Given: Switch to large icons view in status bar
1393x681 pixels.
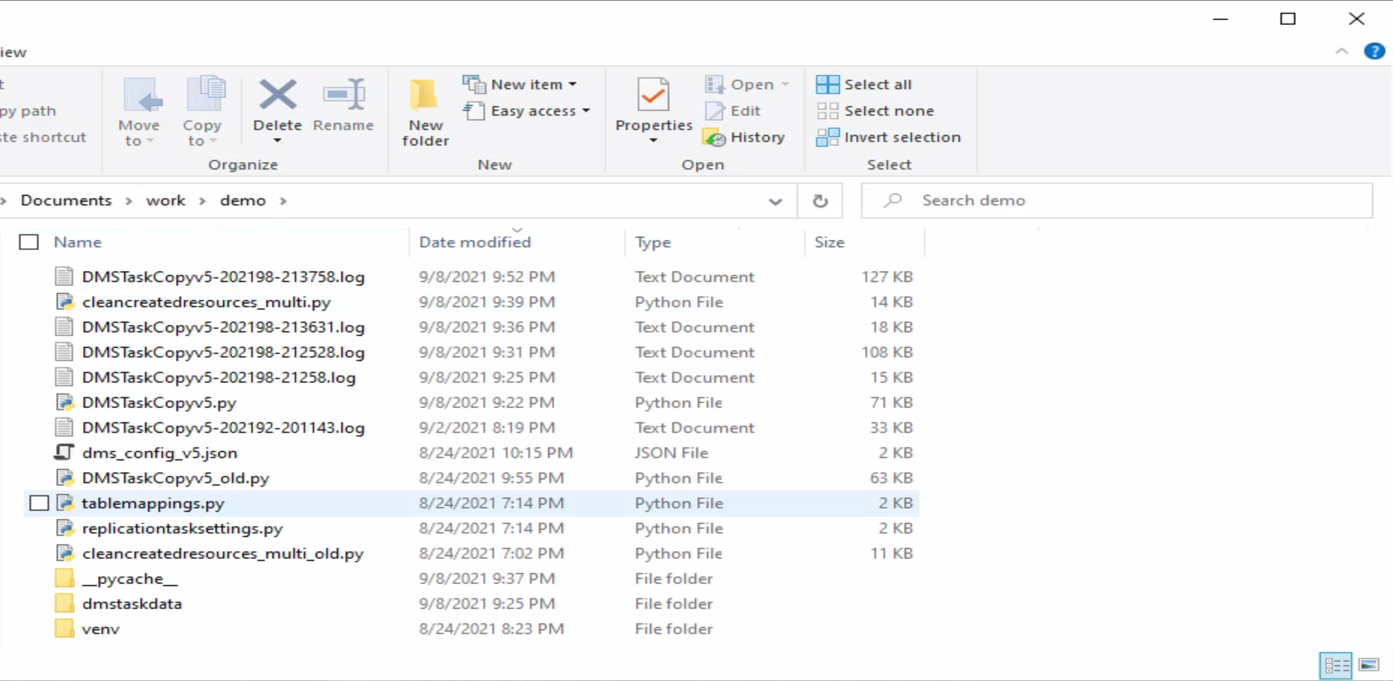Looking at the screenshot, I should [1369, 665].
